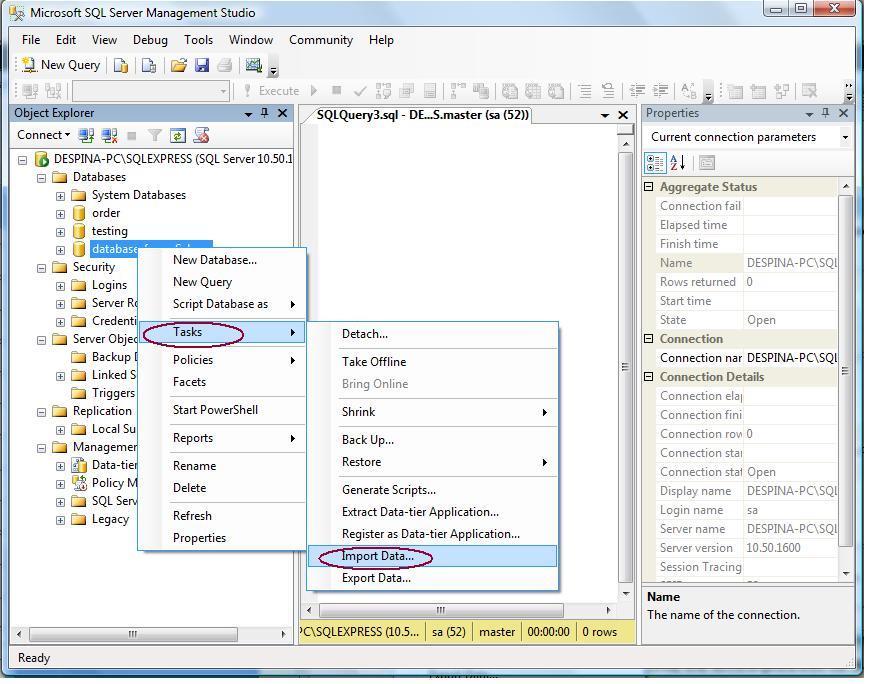870x684 pixels.
Task: Expand the order database node
Action: click(x=60, y=214)
